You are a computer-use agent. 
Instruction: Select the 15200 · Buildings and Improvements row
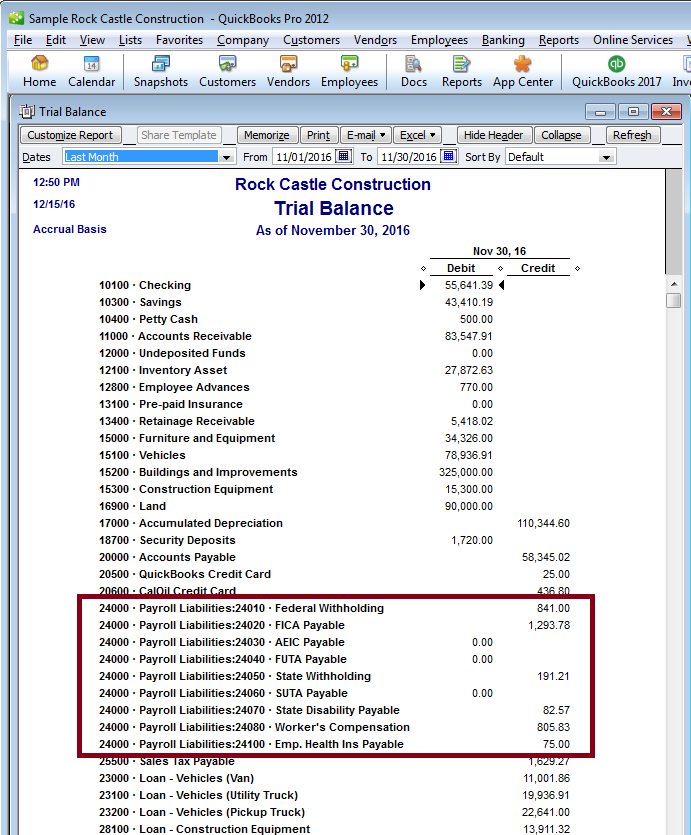pos(334,472)
